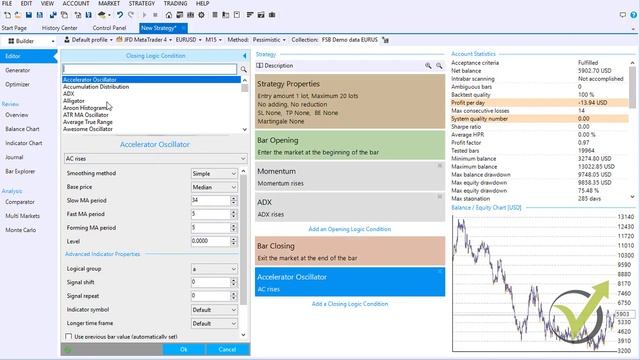Click the settings gear icon in toolbar
The height and width of the screenshot is (360, 640).
coord(201,15)
